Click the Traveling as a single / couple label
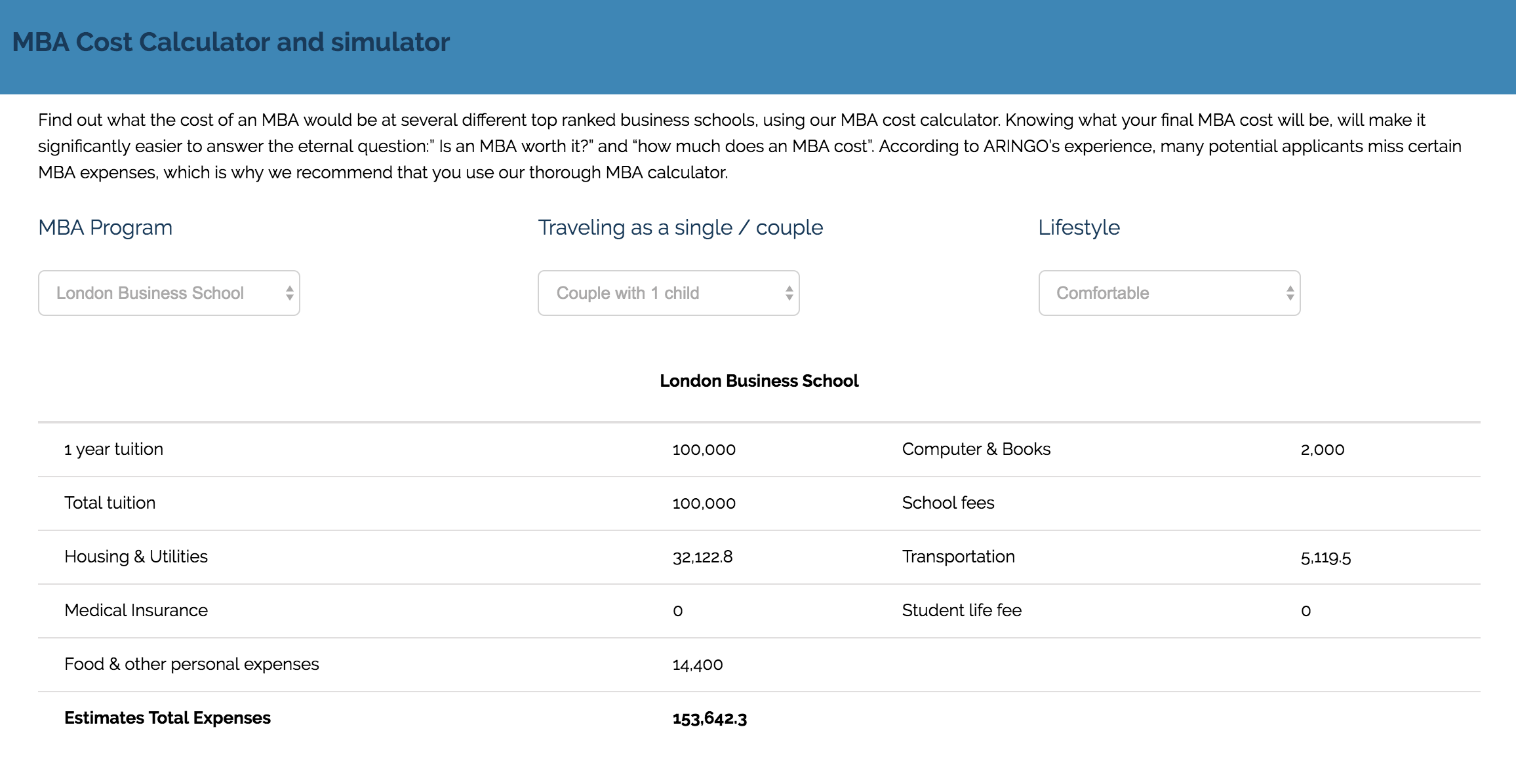 (x=681, y=227)
